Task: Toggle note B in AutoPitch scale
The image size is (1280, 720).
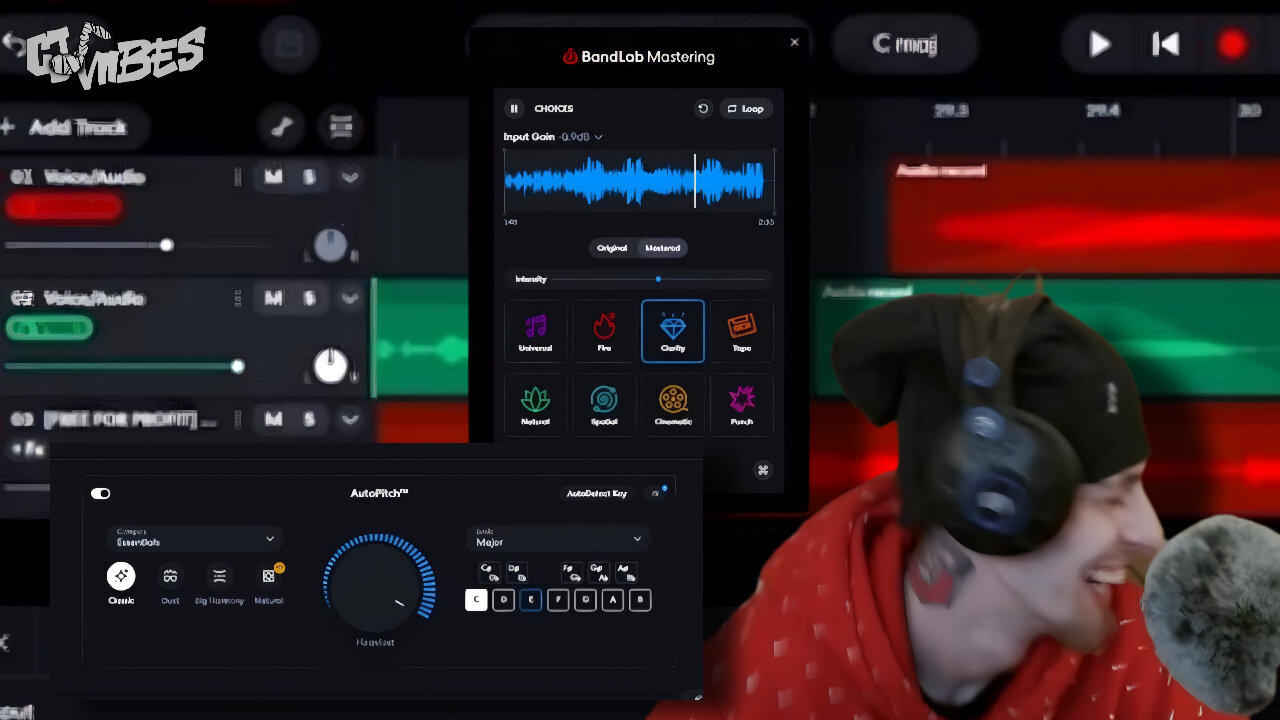Action: (641, 600)
